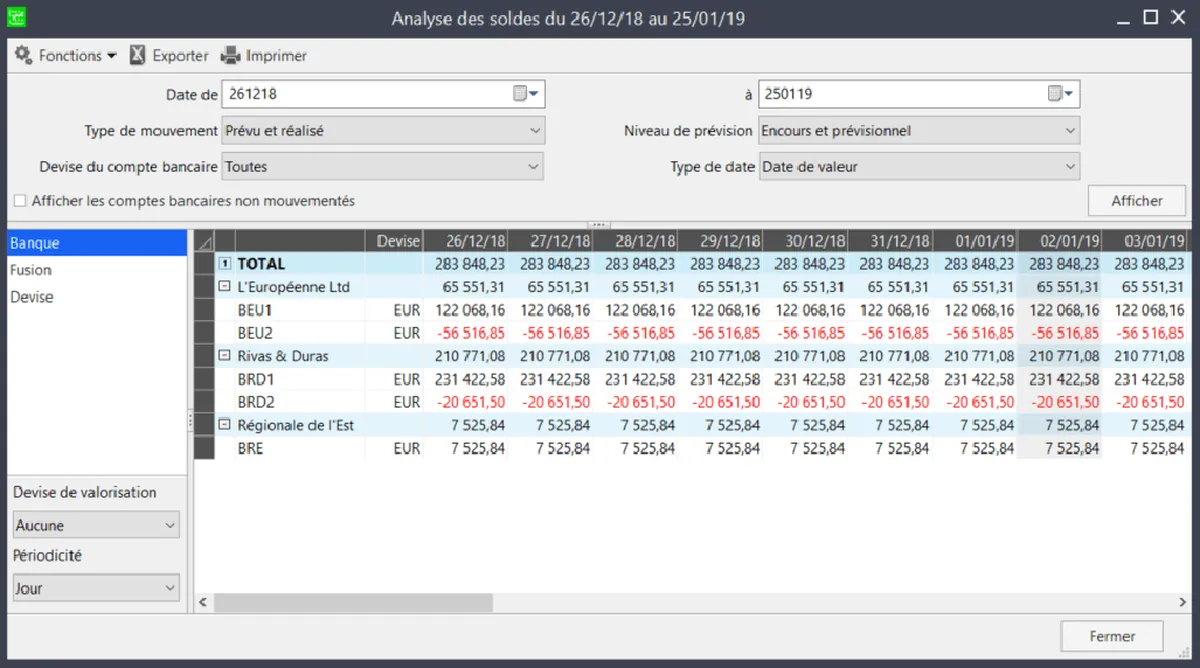This screenshot has height=668, width=1200.
Task: Select the Devise view in sidebar
Action: (32, 297)
